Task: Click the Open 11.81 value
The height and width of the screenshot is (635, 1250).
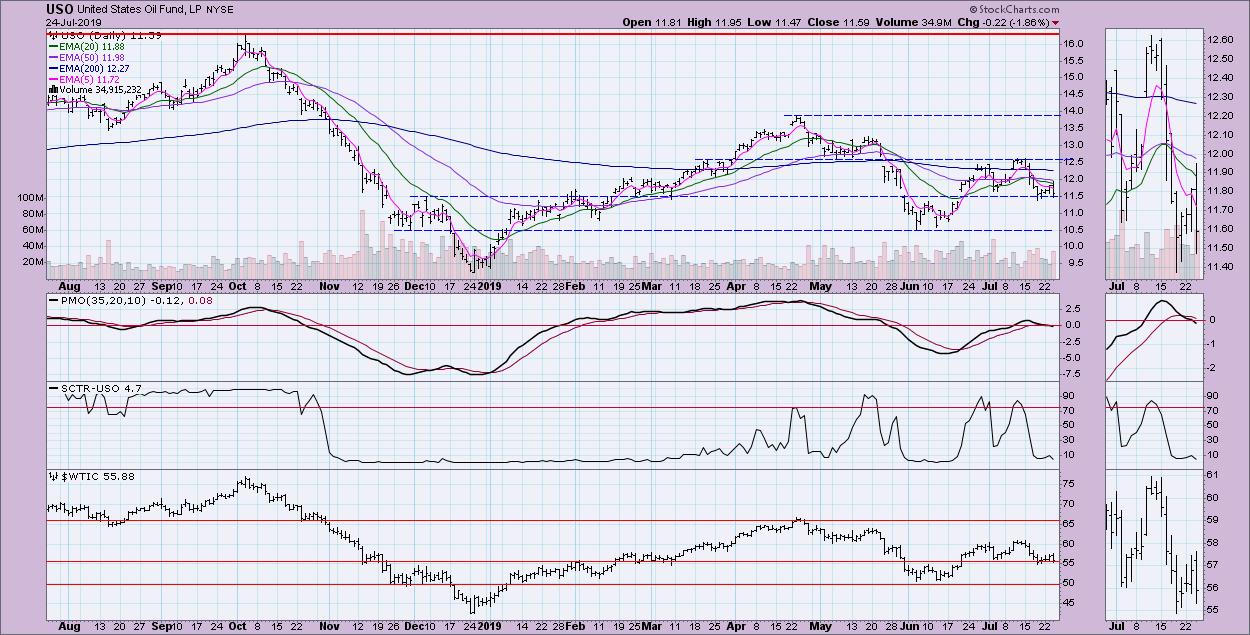Action: 652,22
